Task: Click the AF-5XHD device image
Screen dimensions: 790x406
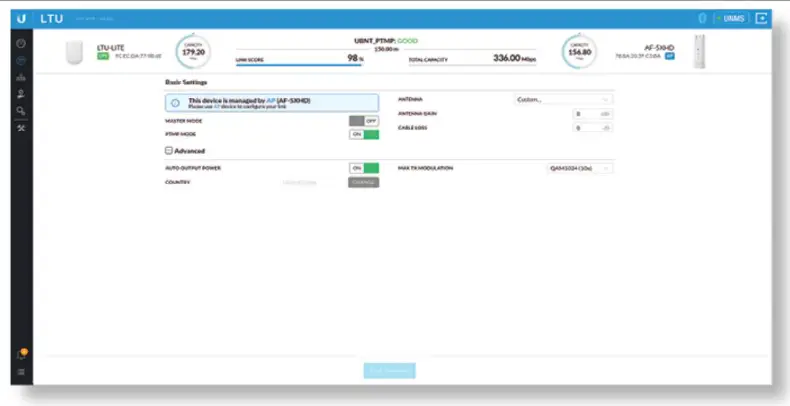Action: pos(699,51)
